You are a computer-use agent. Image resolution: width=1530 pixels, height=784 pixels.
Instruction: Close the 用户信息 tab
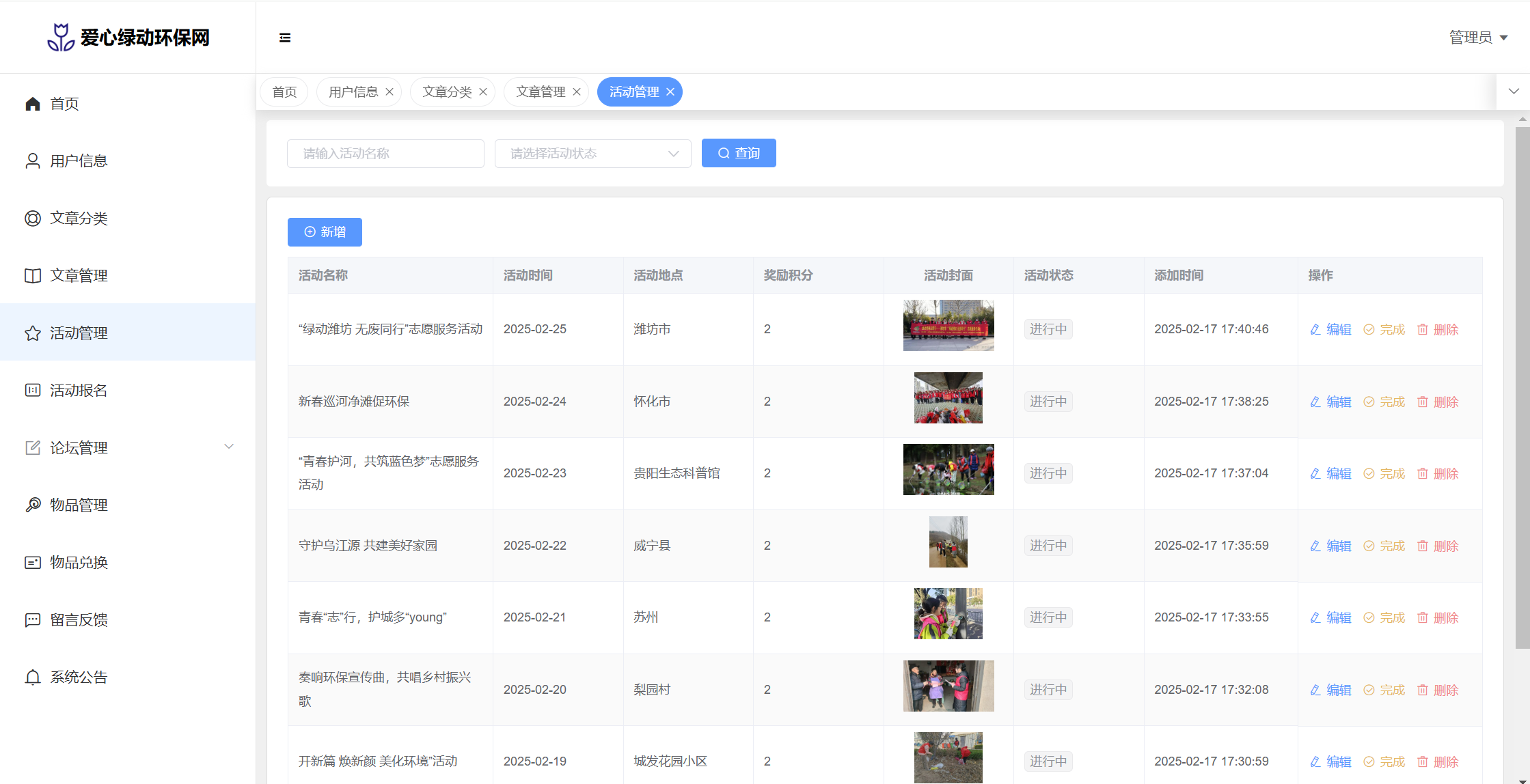(390, 92)
